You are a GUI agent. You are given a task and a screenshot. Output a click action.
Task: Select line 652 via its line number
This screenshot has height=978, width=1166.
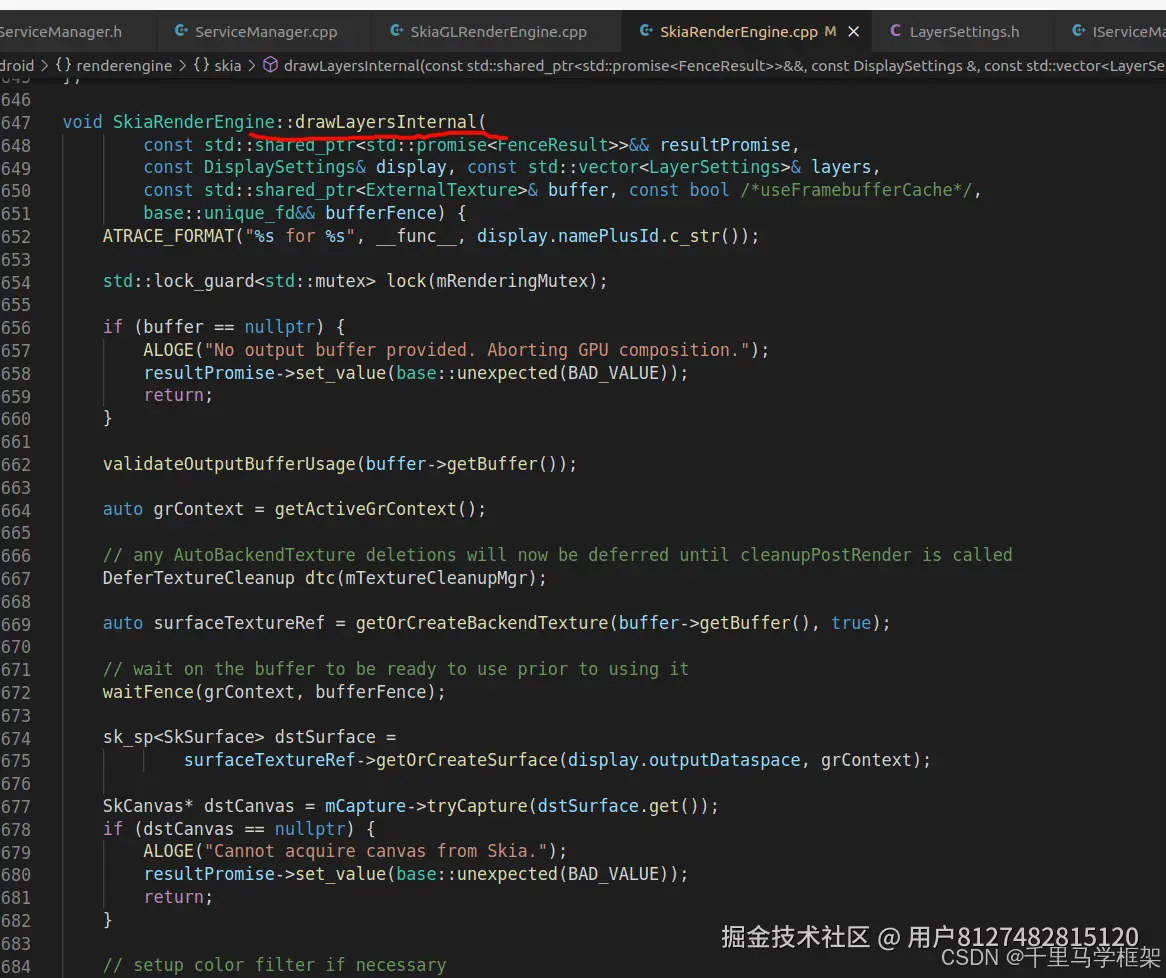coord(16,237)
